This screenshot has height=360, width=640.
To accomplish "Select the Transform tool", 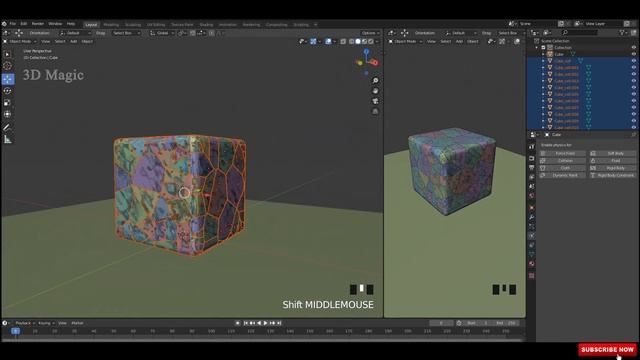I will [x=7, y=114].
